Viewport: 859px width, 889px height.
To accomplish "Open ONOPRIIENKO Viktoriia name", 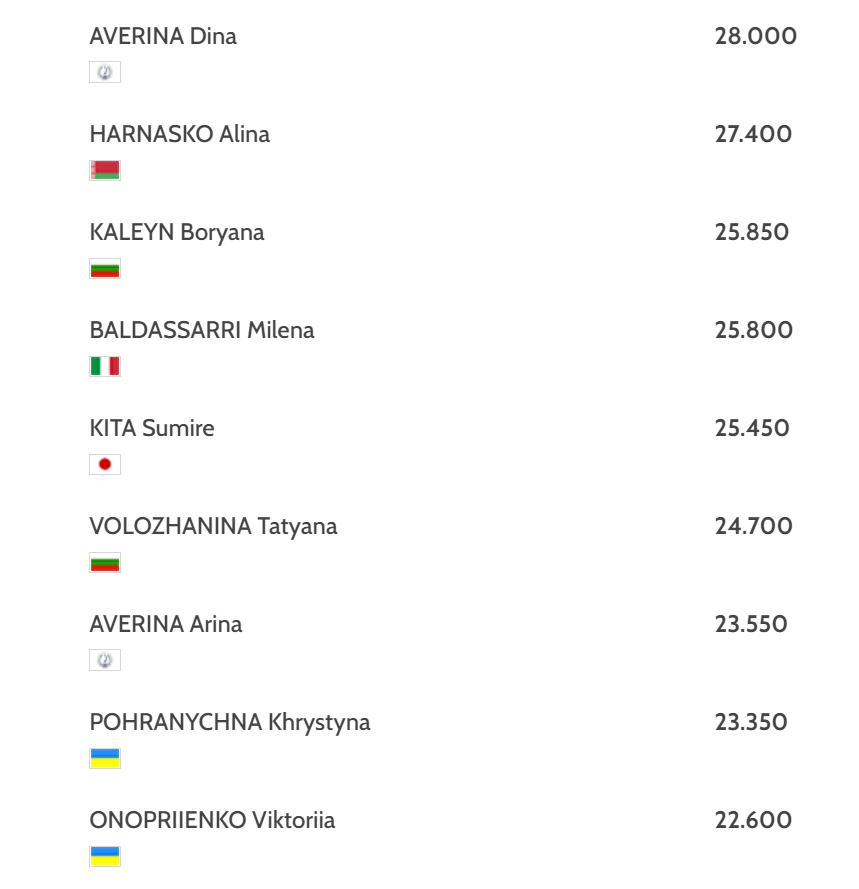I will tap(212, 820).
